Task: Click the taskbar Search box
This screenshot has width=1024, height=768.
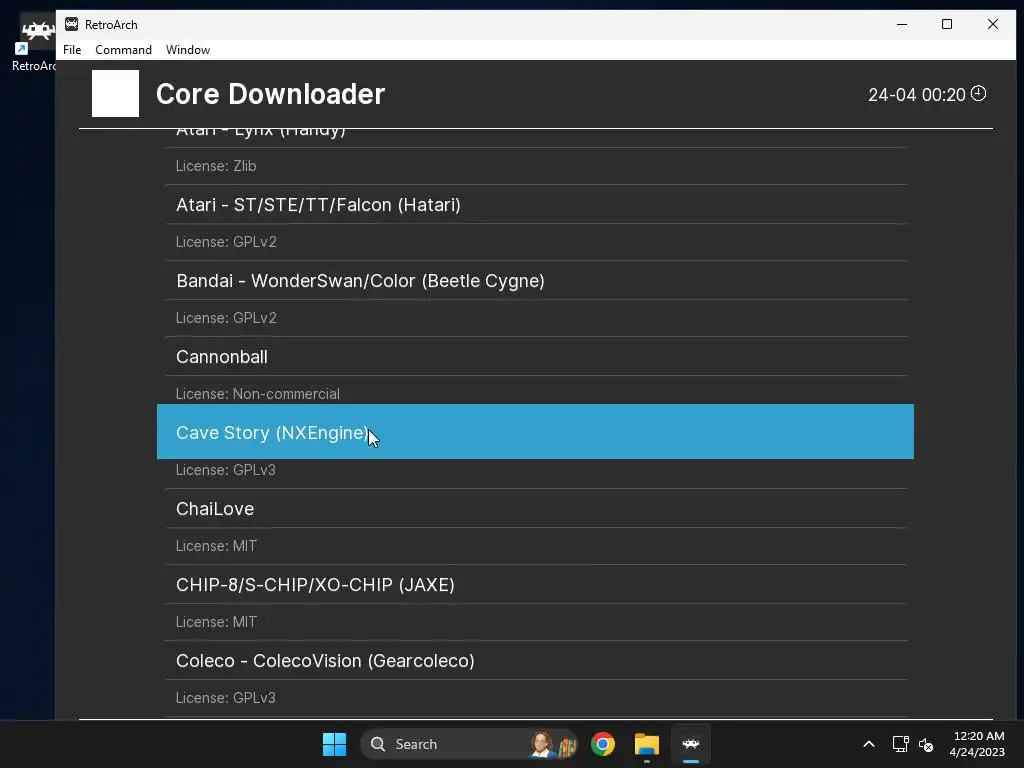Action: pos(469,744)
